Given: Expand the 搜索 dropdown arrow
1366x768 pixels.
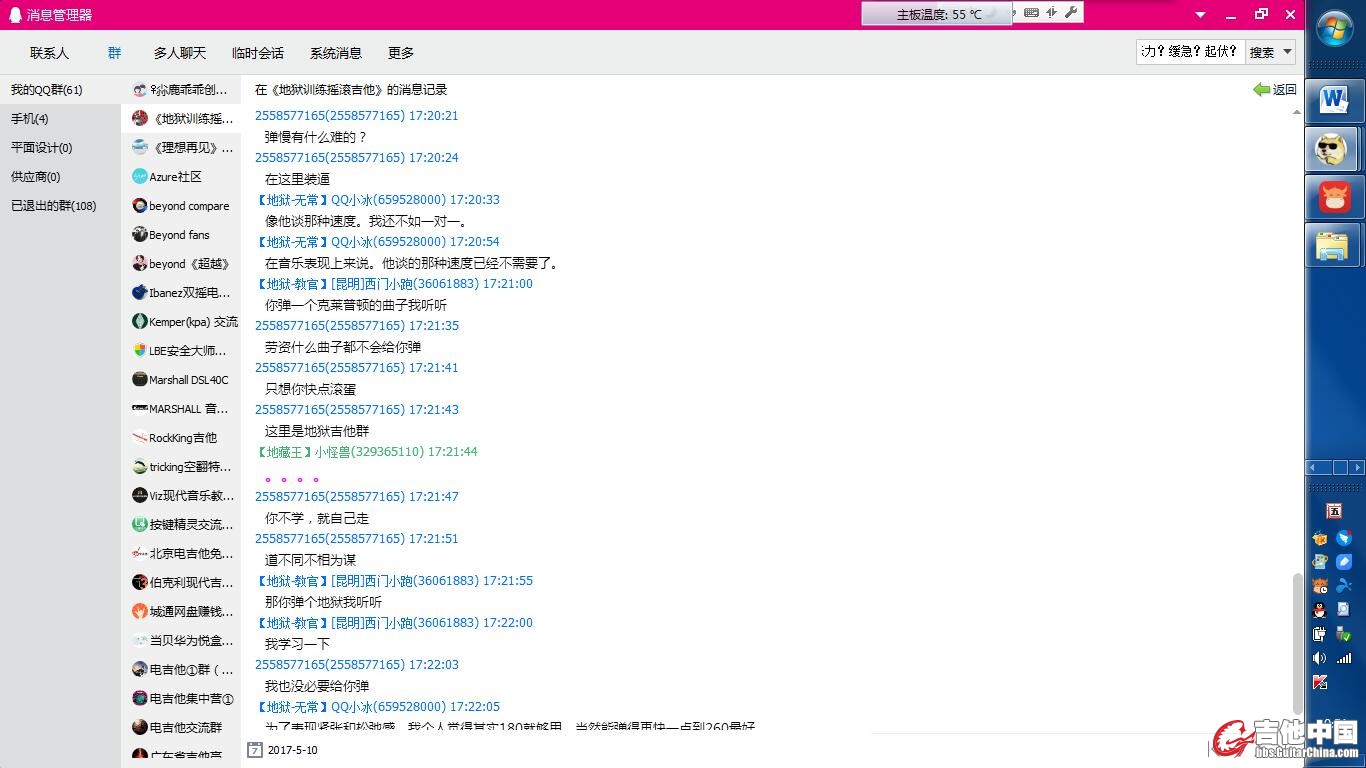Looking at the screenshot, I should coord(1288,52).
